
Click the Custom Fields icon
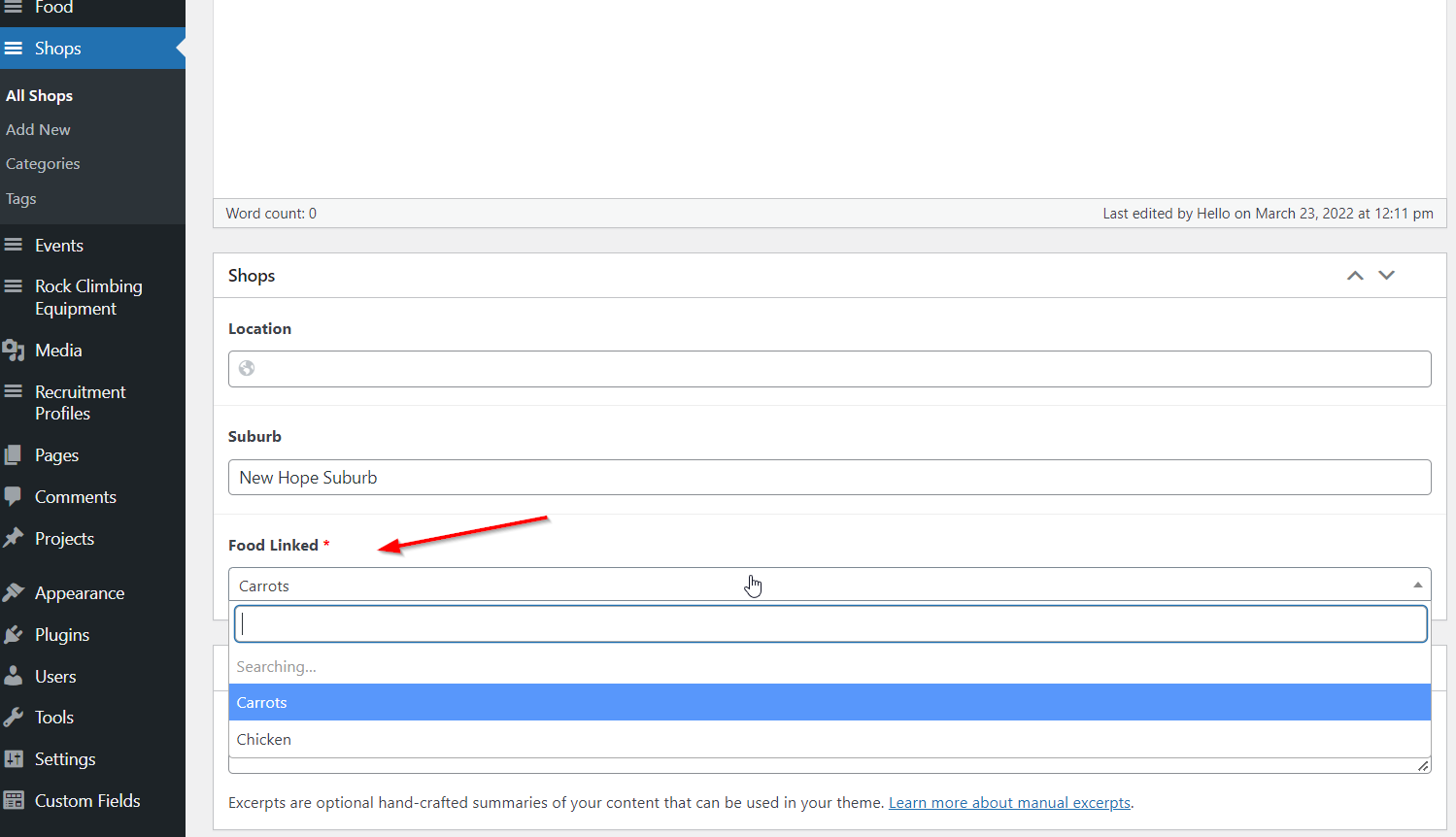pyautogui.click(x=14, y=801)
